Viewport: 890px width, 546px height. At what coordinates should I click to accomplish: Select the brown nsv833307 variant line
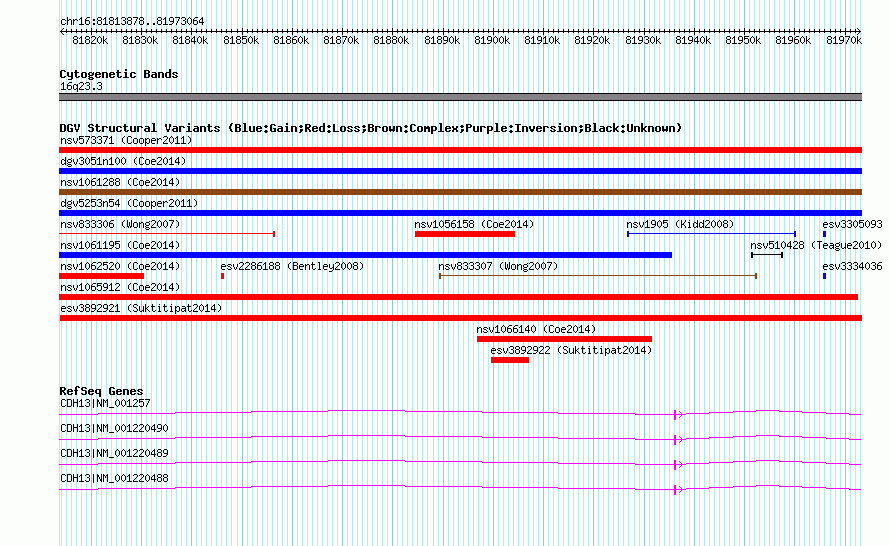pyautogui.click(x=598, y=276)
